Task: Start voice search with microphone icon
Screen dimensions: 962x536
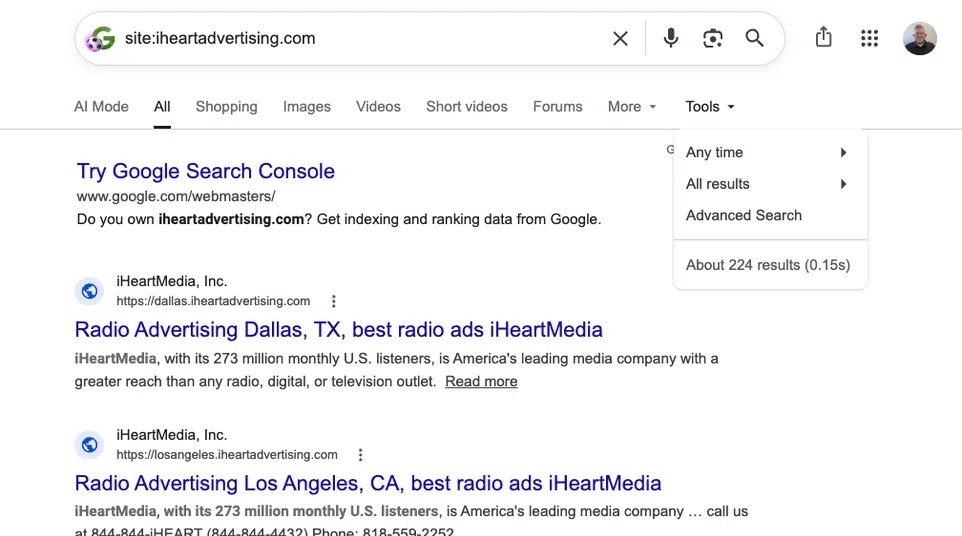Action: (x=671, y=38)
